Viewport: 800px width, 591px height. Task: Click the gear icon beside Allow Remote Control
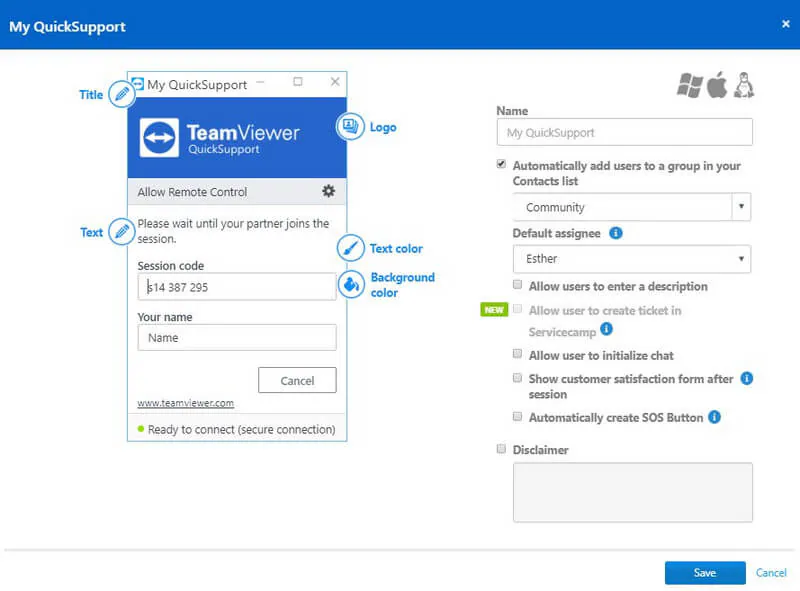click(x=329, y=191)
